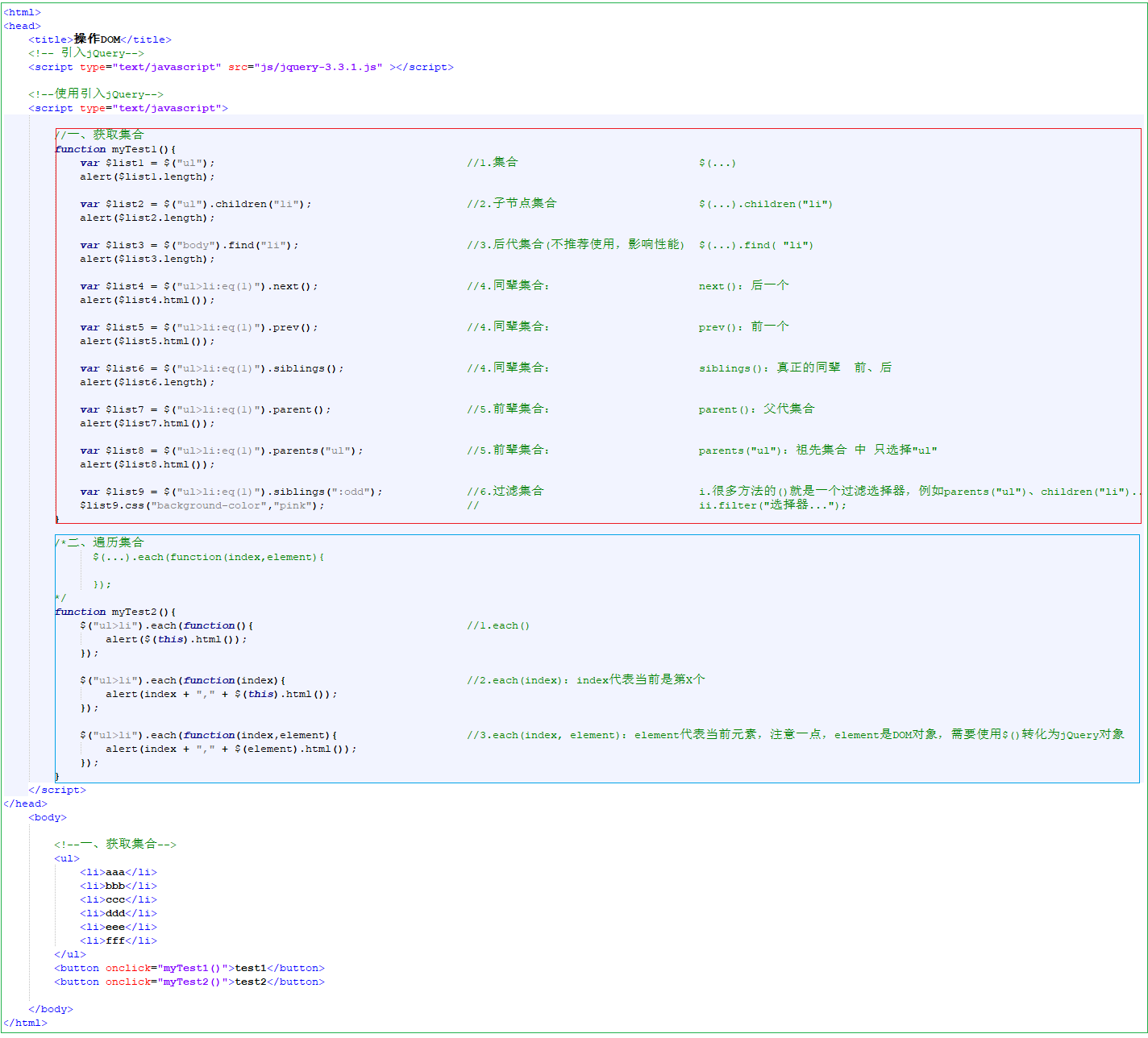Image resolution: width=1148 pixels, height=1038 pixels.
Task: Click the function myTest2() declaration
Action: tap(115, 612)
